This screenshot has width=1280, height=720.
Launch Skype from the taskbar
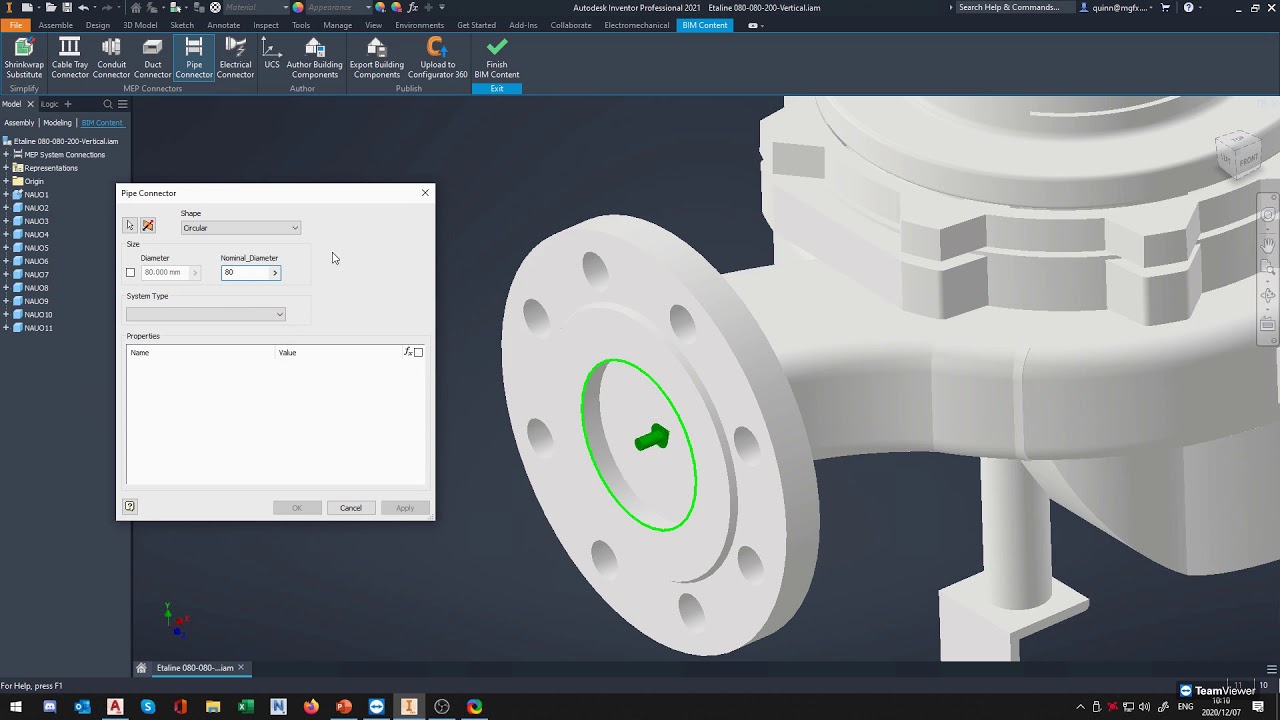click(148, 707)
